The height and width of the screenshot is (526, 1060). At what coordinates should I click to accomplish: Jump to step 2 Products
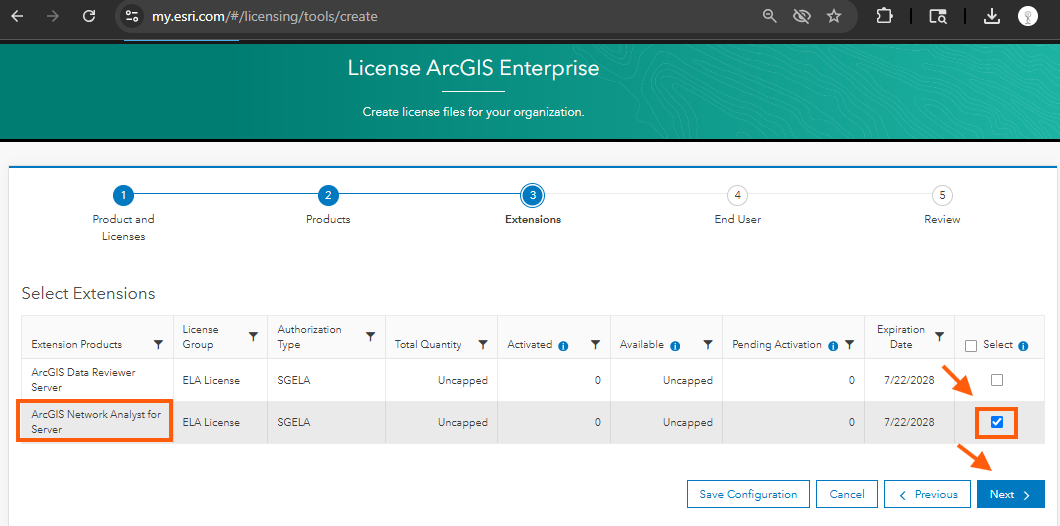click(328, 195)
